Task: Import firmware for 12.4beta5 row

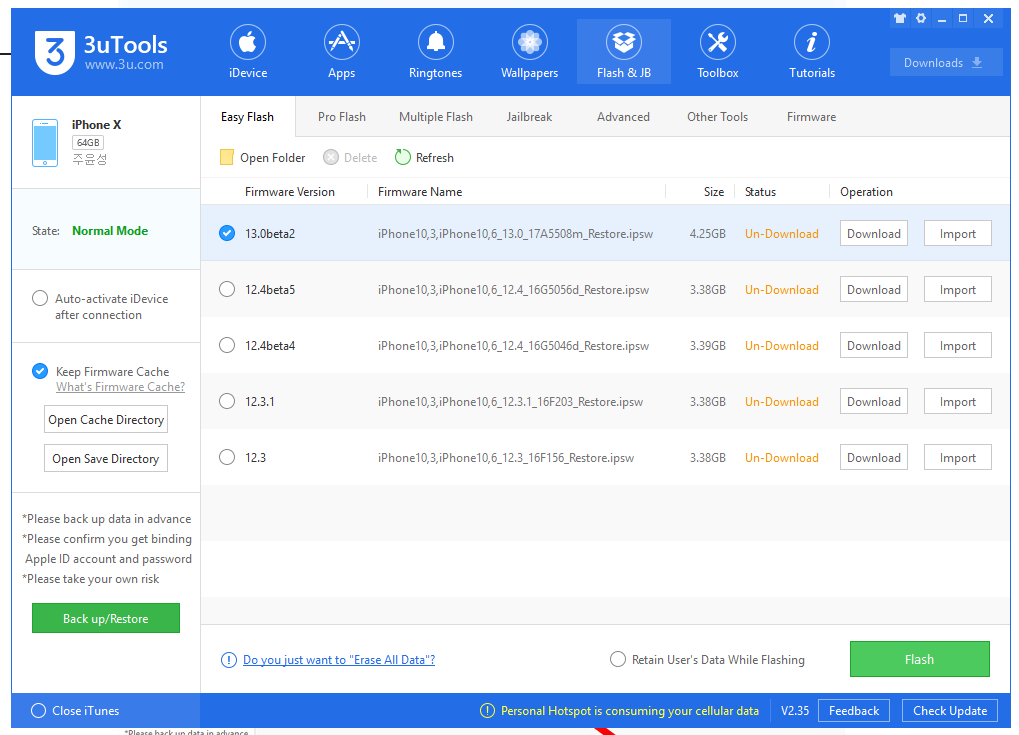Action: 958,289
